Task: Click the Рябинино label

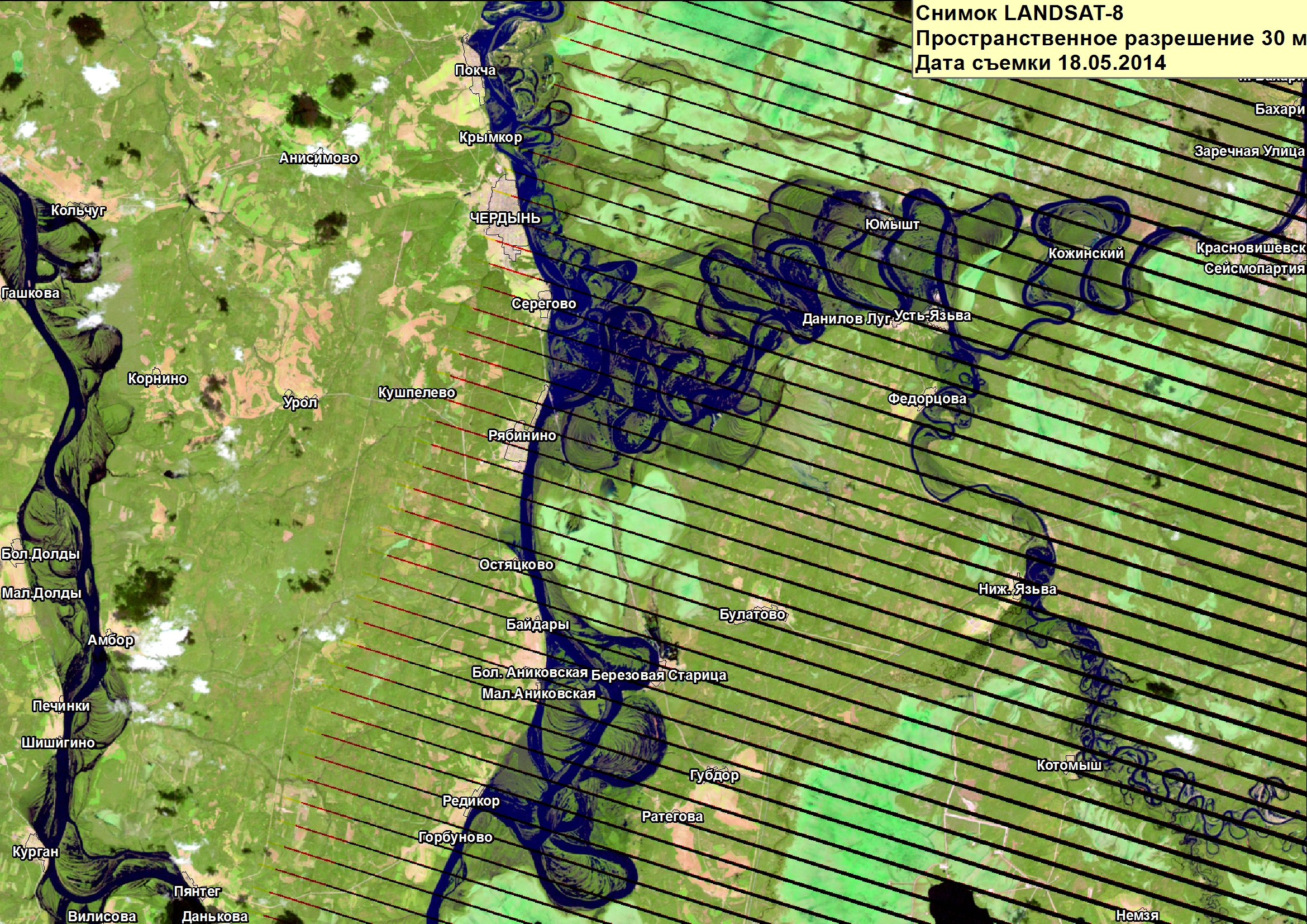Action: (522, 436)
